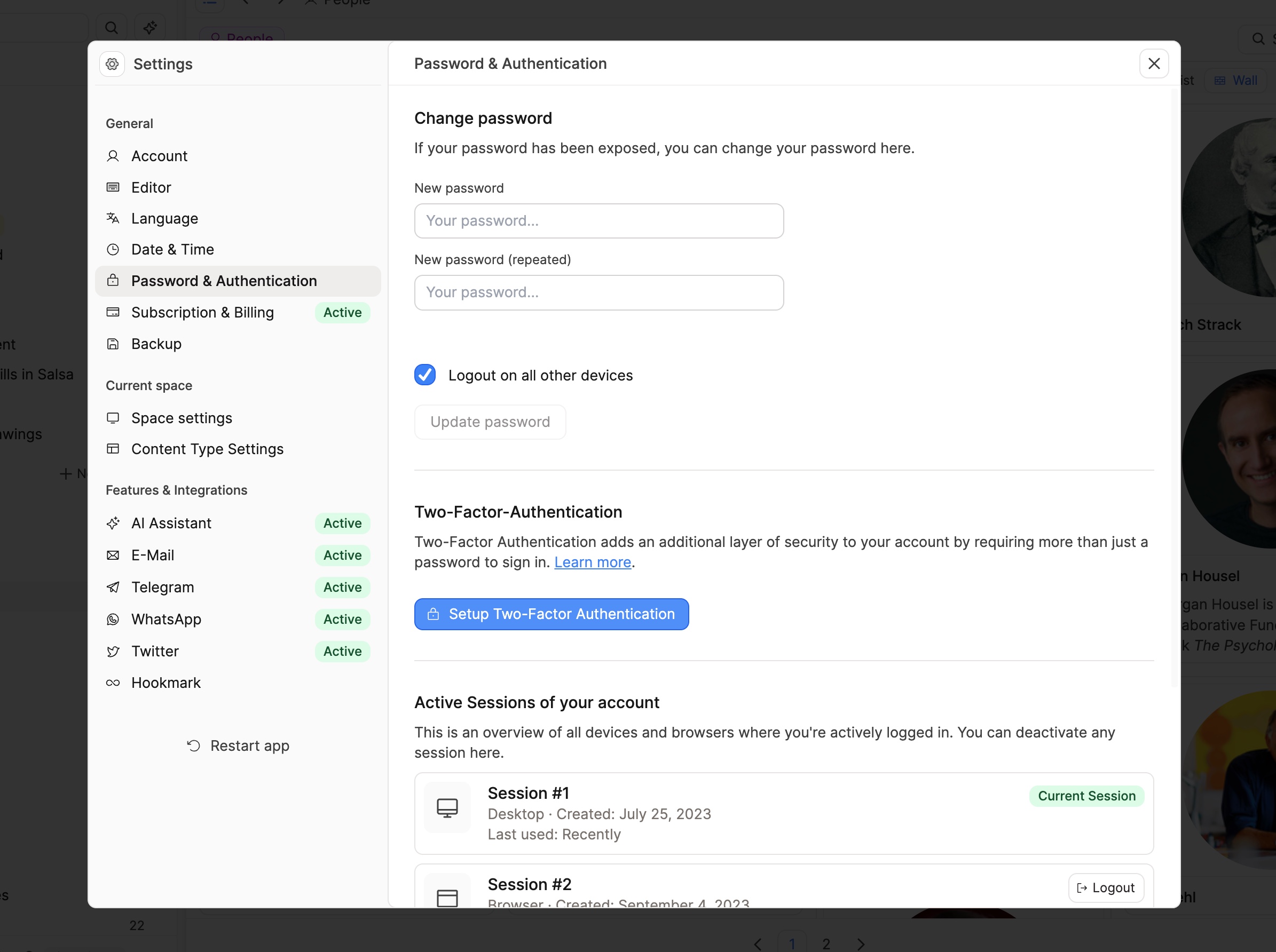Select the General menu section
The height and width of the screenshot is (952, 1276).
129,122
